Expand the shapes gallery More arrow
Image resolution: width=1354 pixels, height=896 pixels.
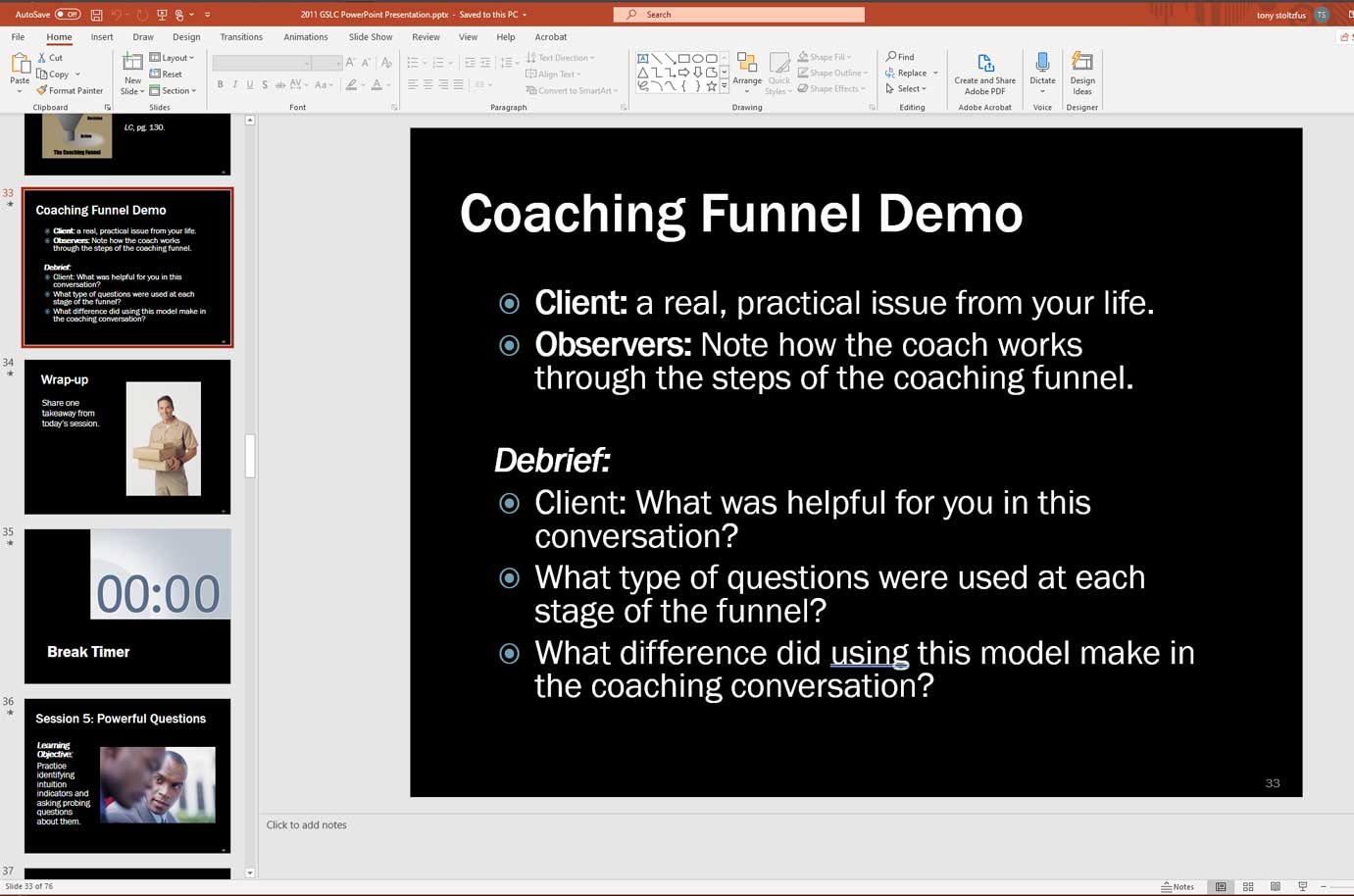click(x=725, y=86)
